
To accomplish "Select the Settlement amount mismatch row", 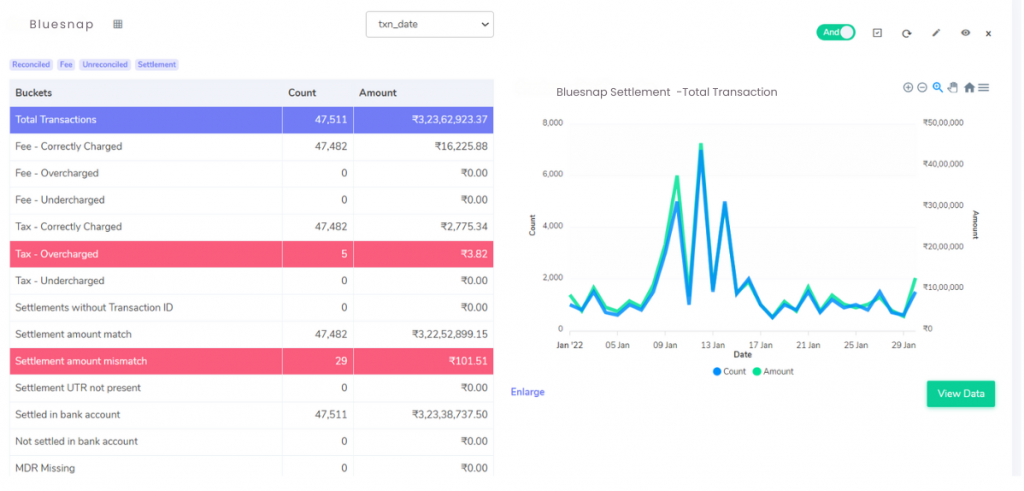I will pos(251,361).
